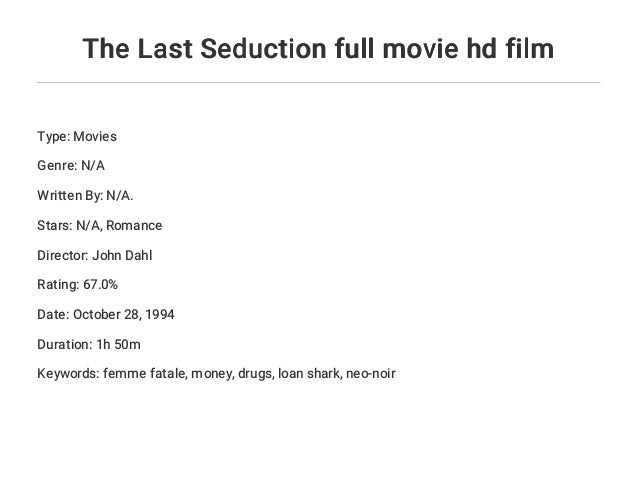Click the word Movies after Type
Image resolution: width=638 pixels, height=479 pixels.
[x=95, y=136]
